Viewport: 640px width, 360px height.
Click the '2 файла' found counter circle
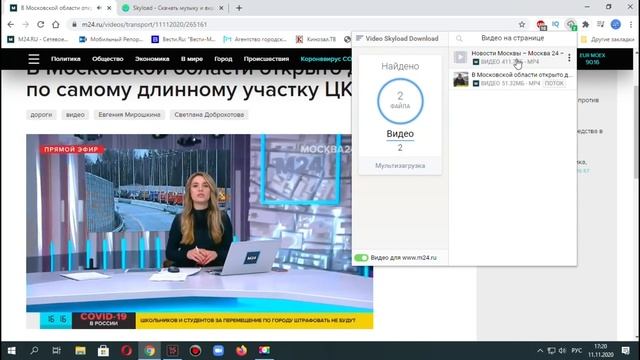(400, 101)
